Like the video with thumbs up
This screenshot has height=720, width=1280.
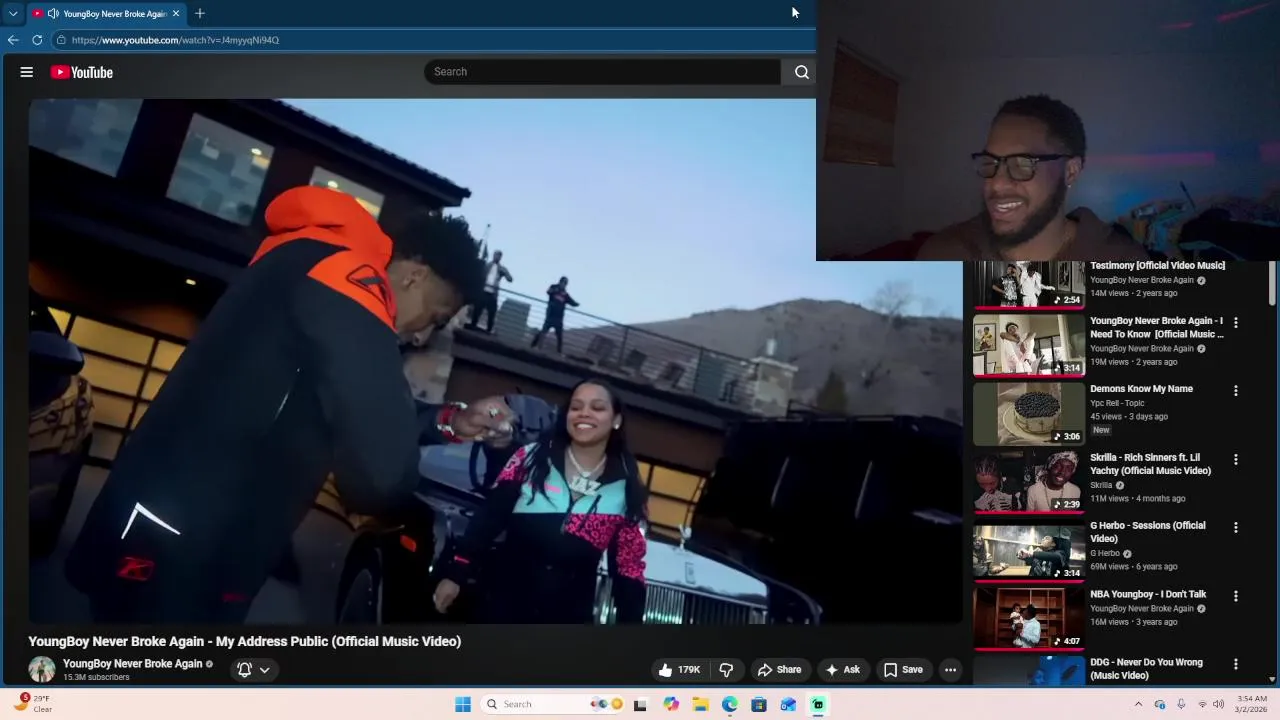(679, 670)
